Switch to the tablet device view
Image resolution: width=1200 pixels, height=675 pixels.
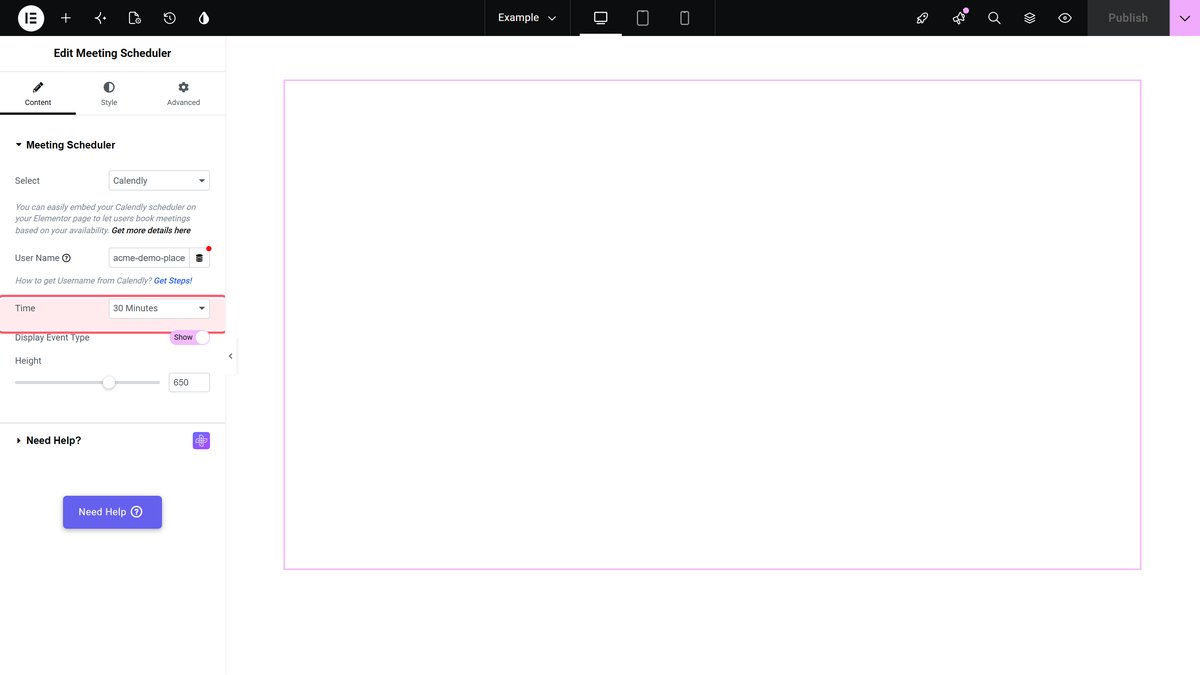coord(643,18)
